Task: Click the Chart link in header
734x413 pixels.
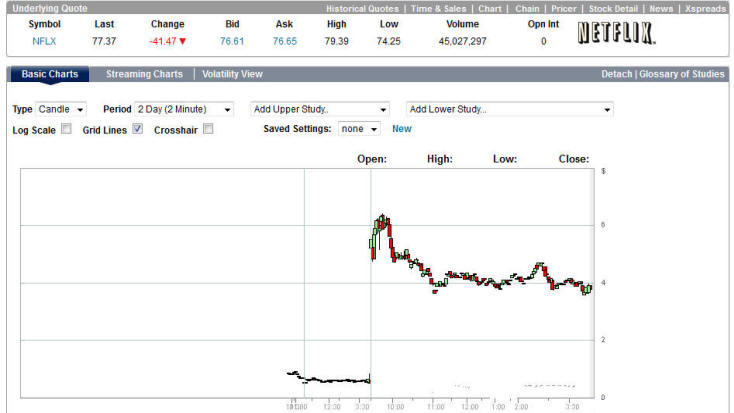Action: (490, 8)
